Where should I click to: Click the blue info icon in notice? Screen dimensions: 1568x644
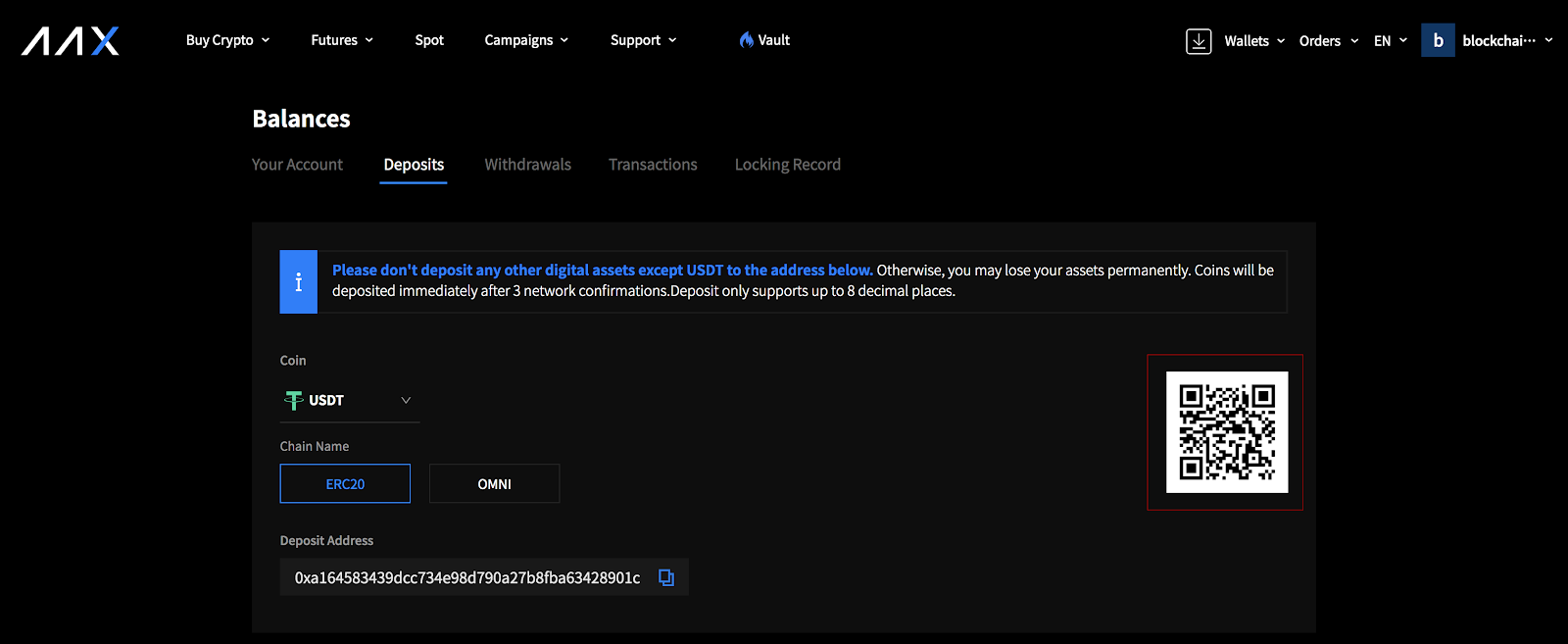click(x=299, y=282)
